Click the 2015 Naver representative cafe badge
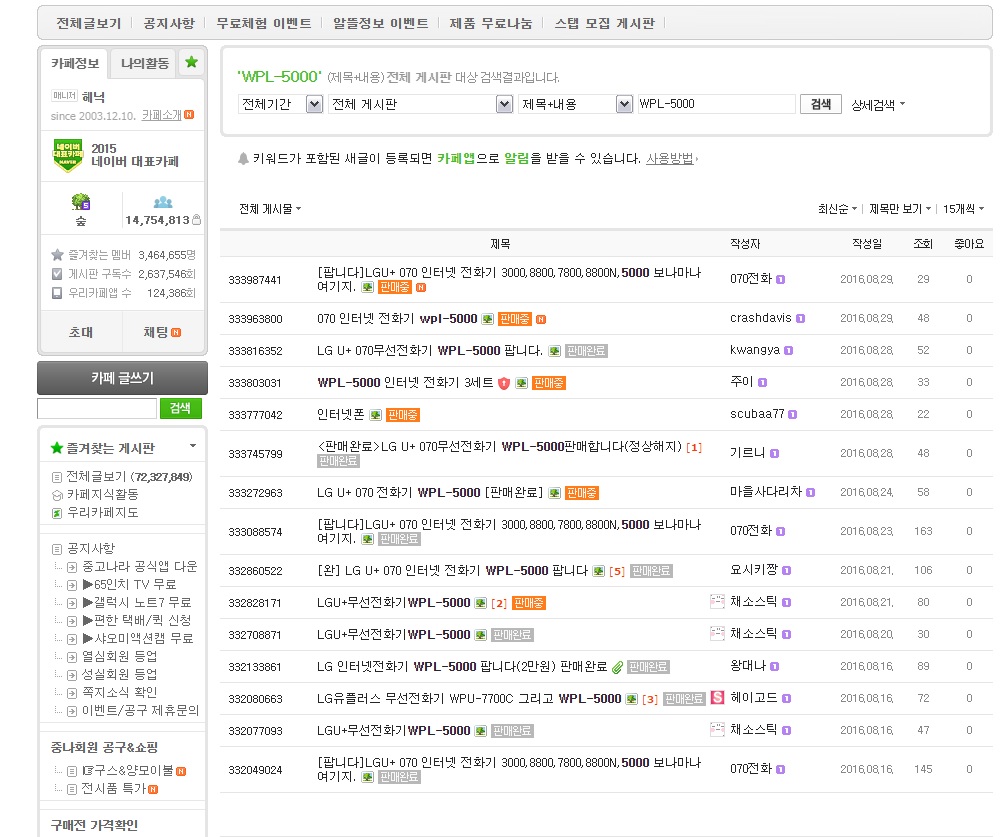The width and height of the screenshot is (1003, 837). click(66, 155)
